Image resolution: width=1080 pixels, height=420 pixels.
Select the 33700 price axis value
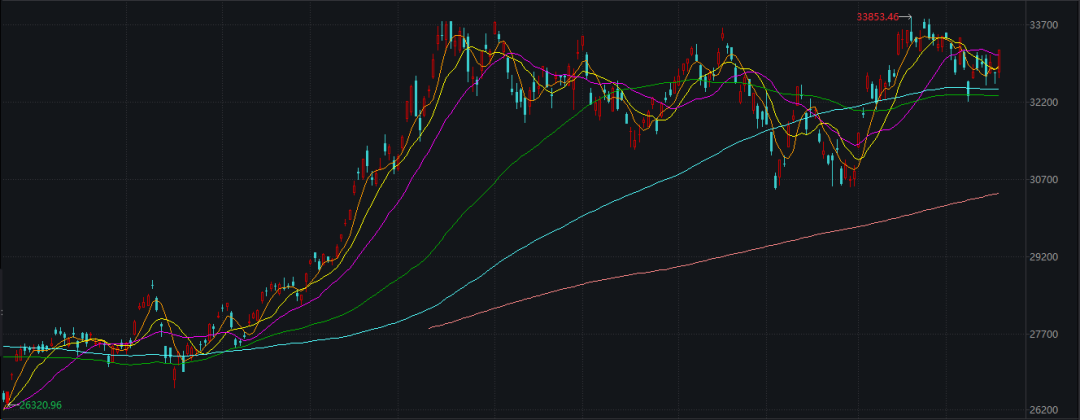pos(1041,25)
